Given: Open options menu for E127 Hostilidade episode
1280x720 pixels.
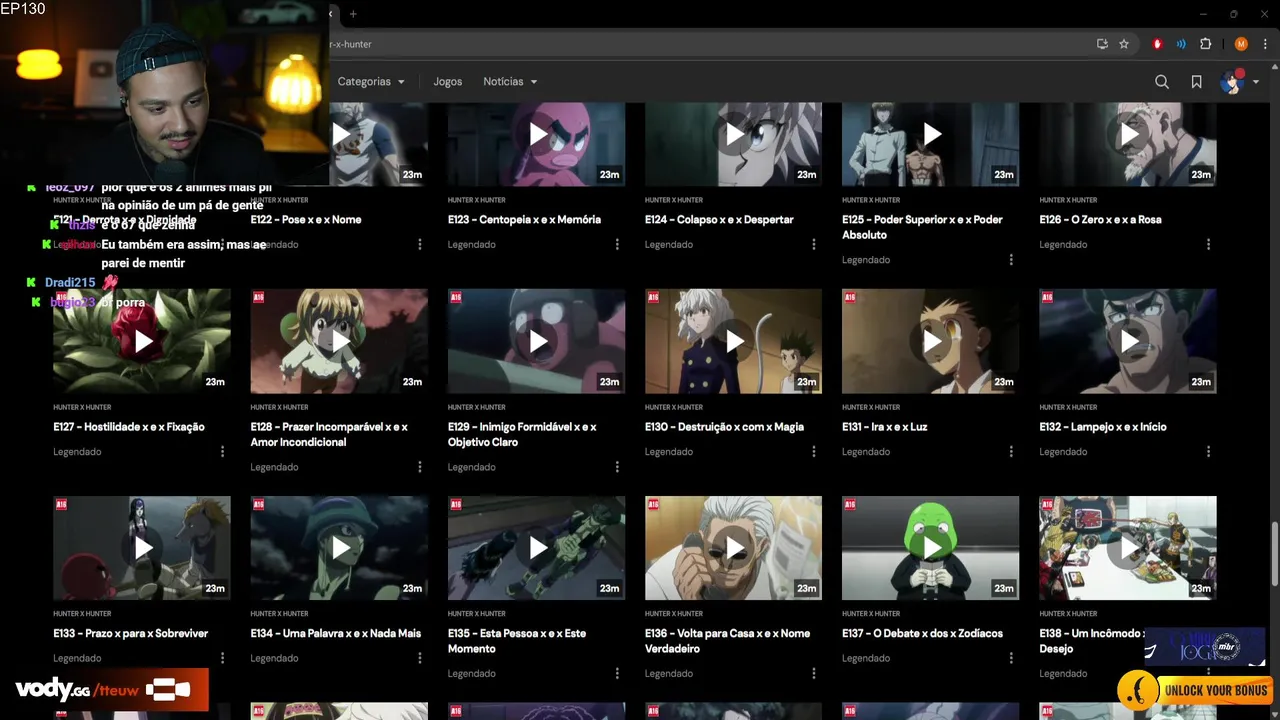Looking at the screenshot, I should 223,452.
